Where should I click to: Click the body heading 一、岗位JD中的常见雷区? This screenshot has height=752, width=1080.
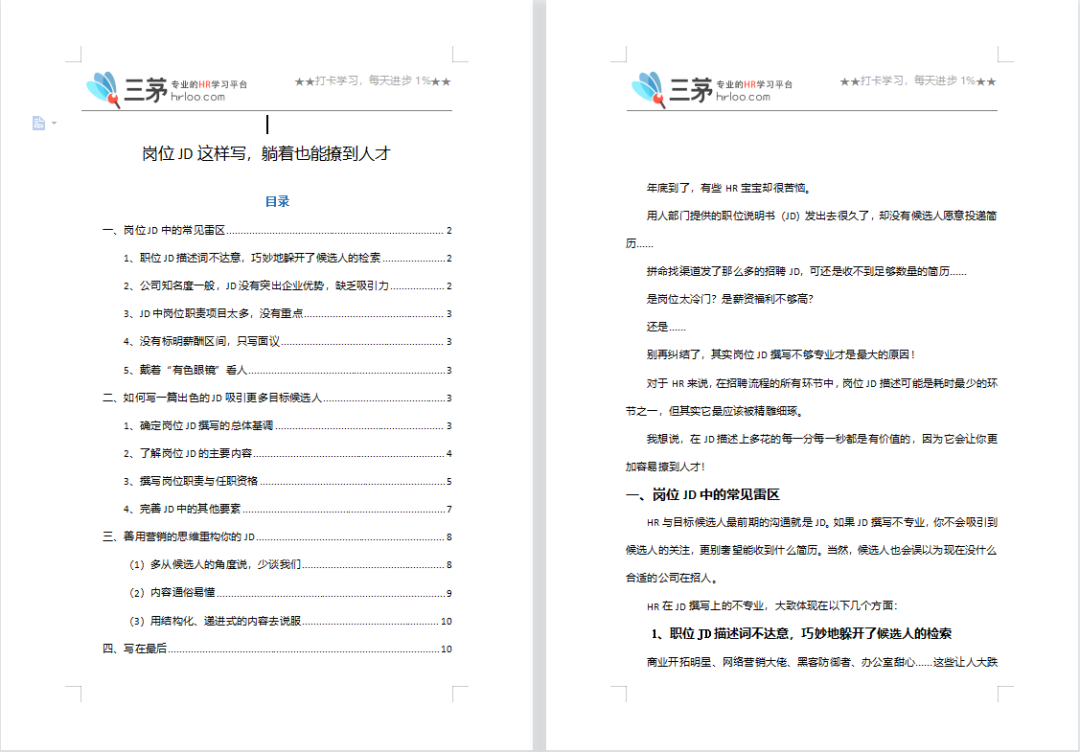(703, 494)
